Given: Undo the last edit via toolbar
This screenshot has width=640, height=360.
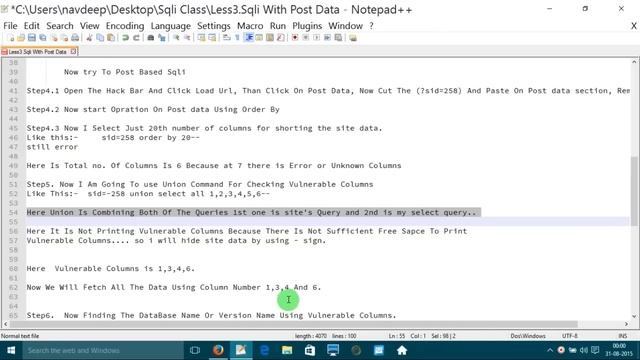Looking at the screenshot, I should click(125, 38).
